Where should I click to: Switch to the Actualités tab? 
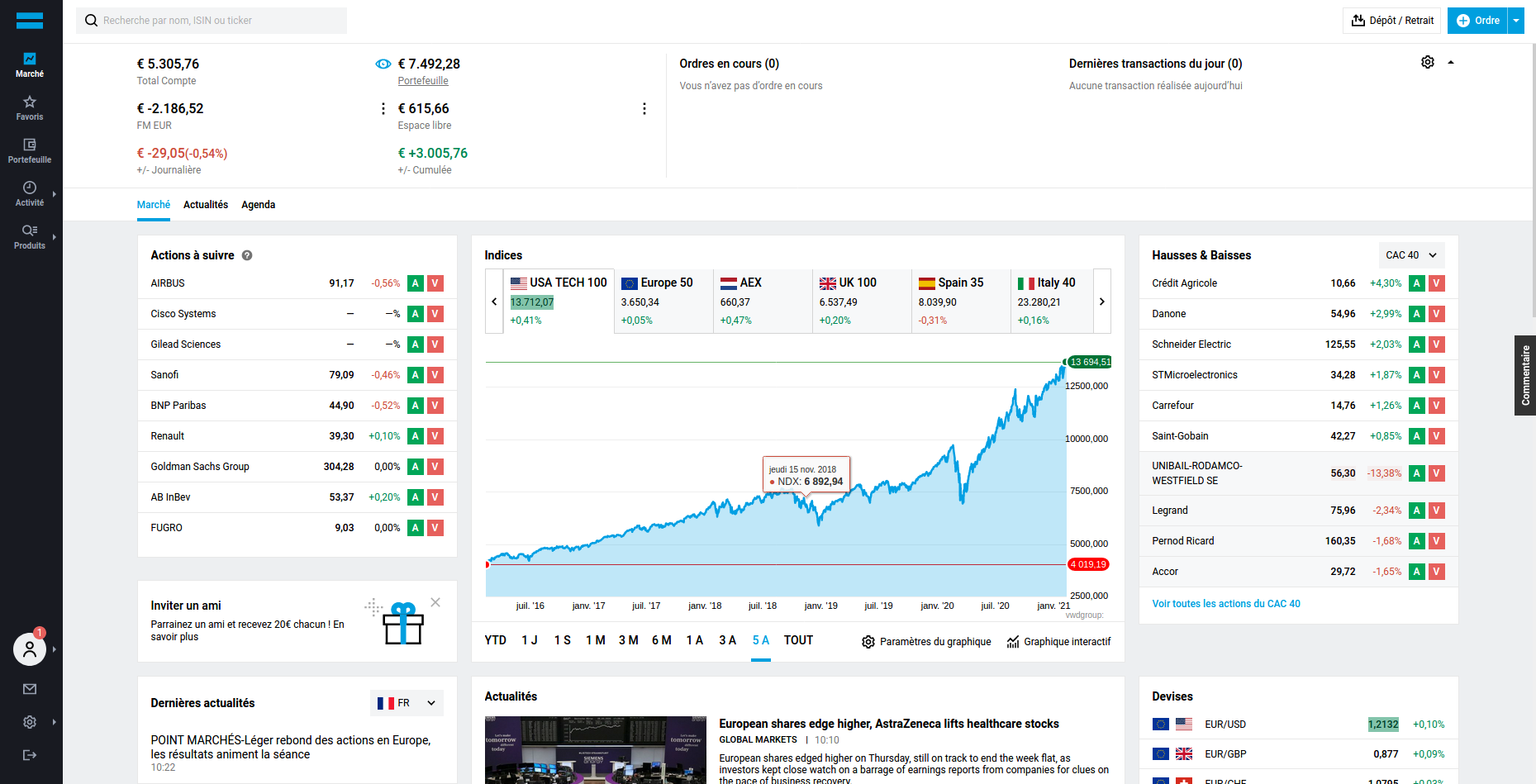(206, 205)
